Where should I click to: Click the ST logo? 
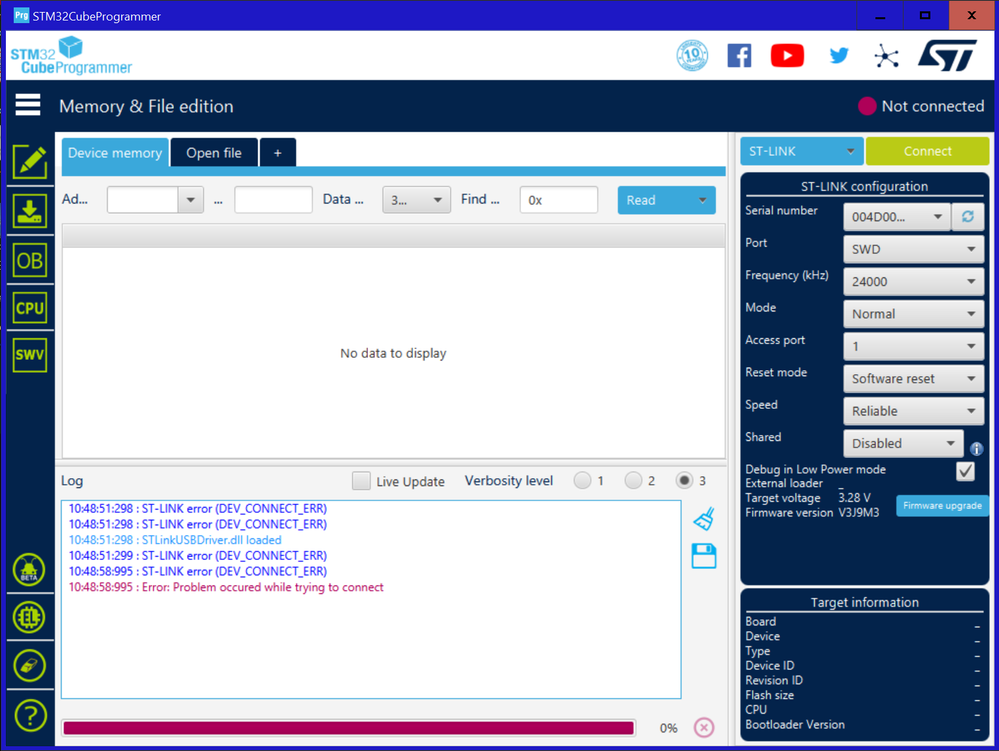click(947, 55)
